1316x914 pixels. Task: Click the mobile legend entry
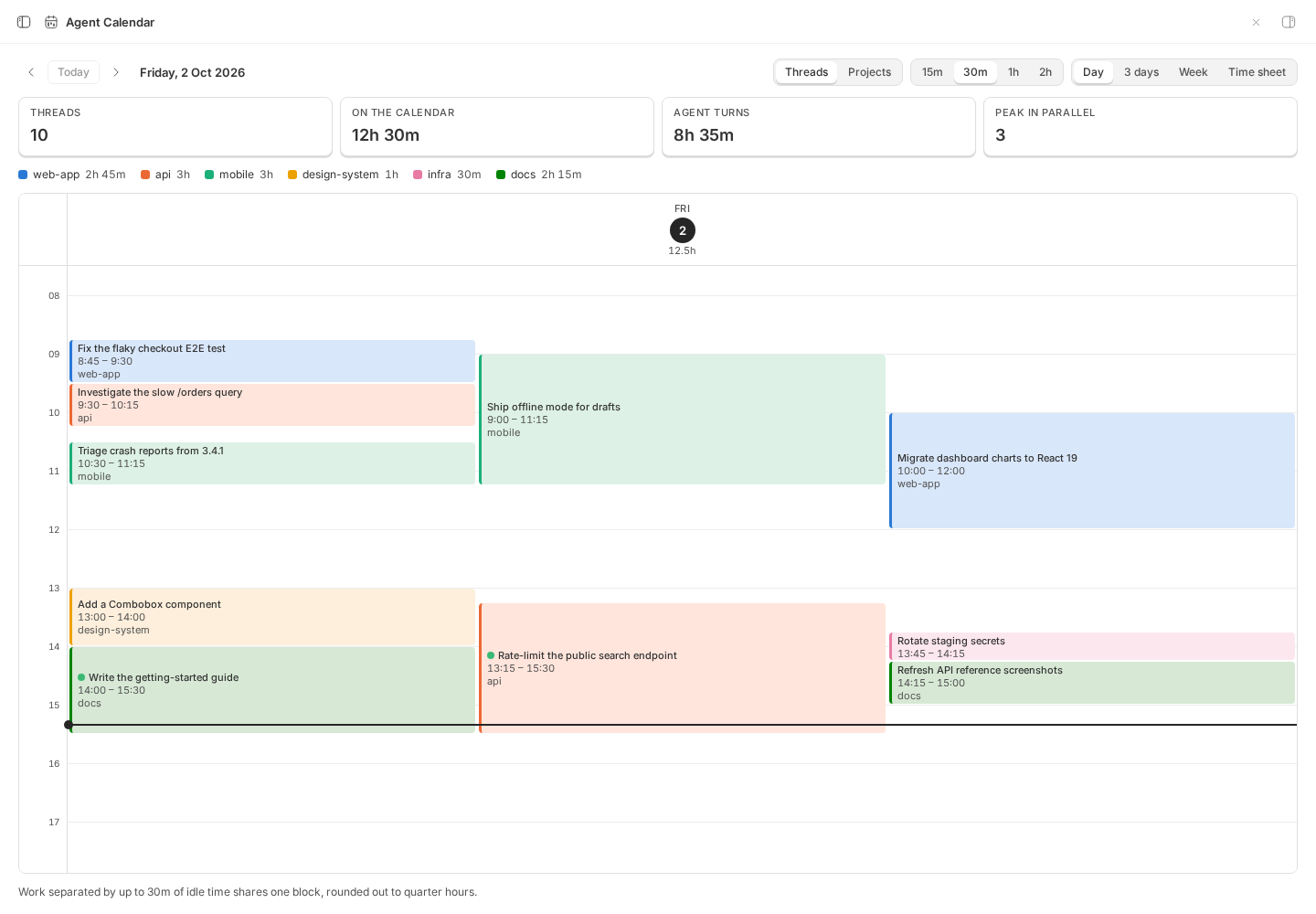pos(239,175)
